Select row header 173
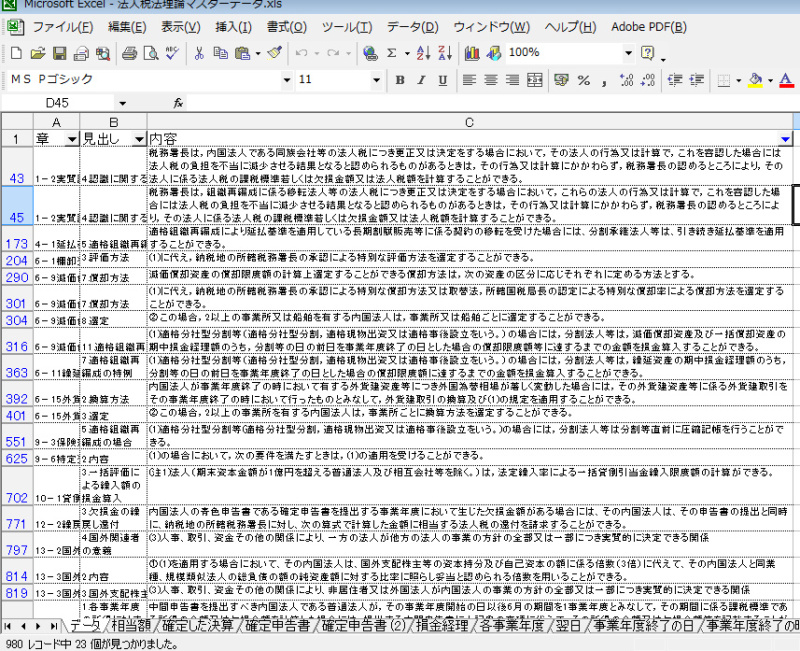The width and height of the screenshot is (800, 651). 17,238
